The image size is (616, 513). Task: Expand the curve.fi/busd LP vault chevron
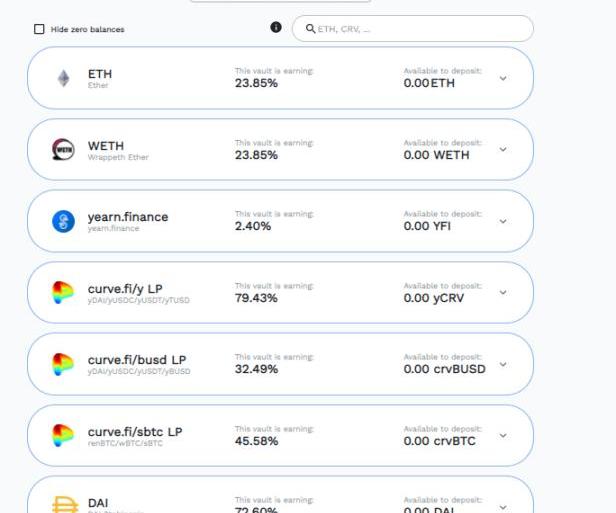pos(503,364)
